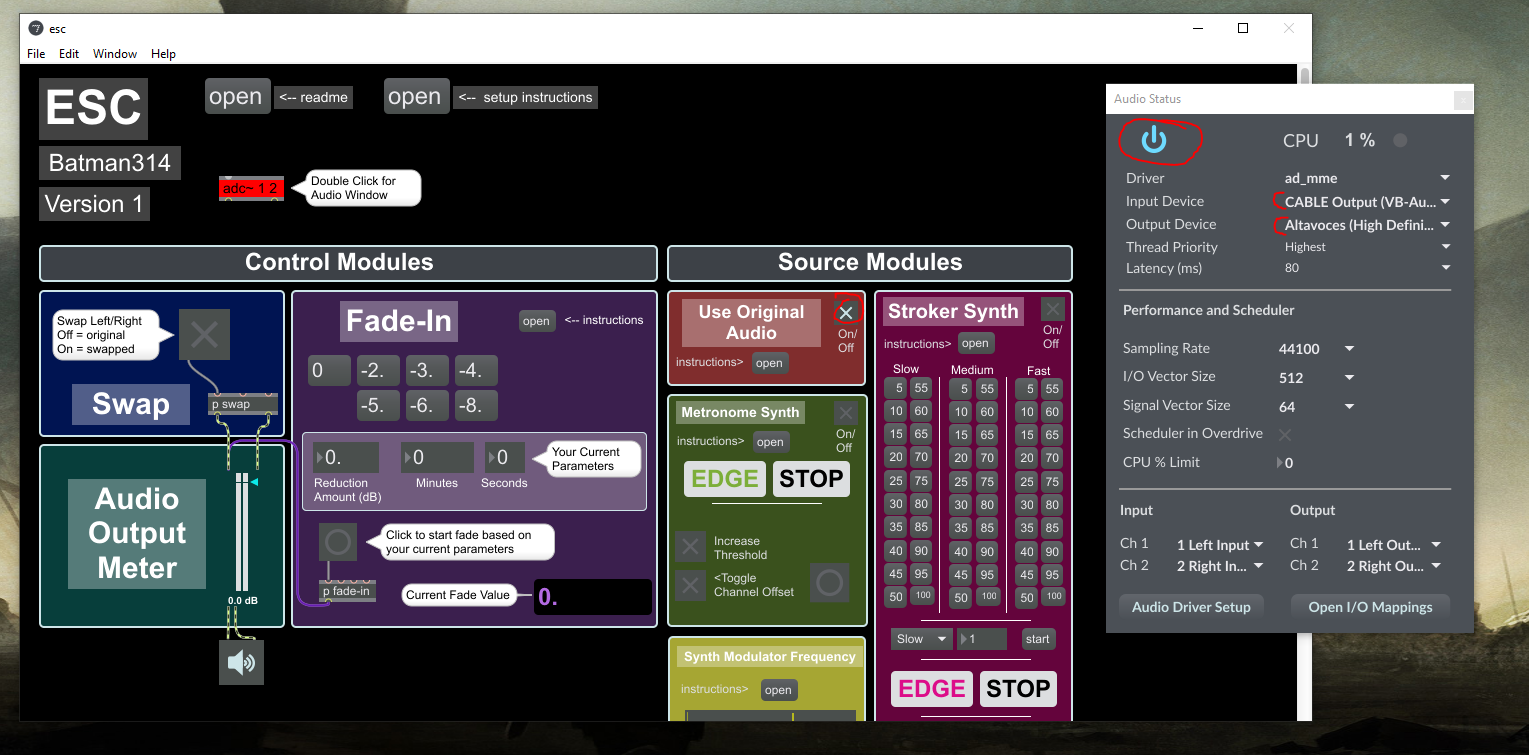Open the Input Ch 2 dropdown

[x=1220, y=566]
